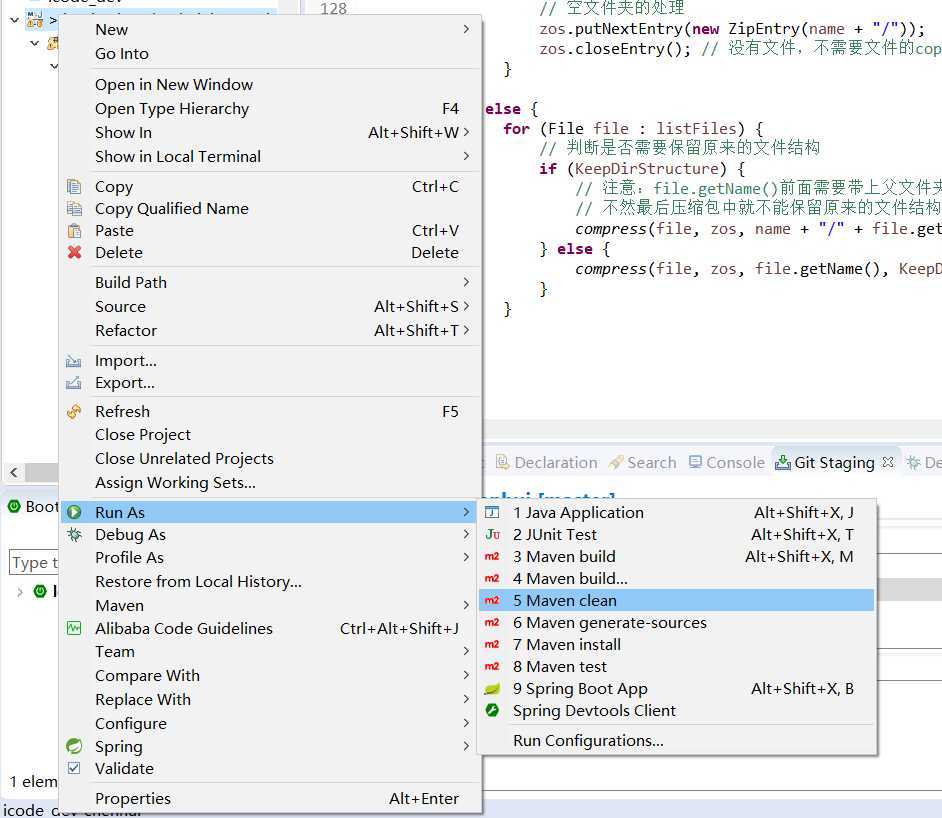Click the Debug As bug icon
This screenshot has height=818, width=942.
[74, 535]
